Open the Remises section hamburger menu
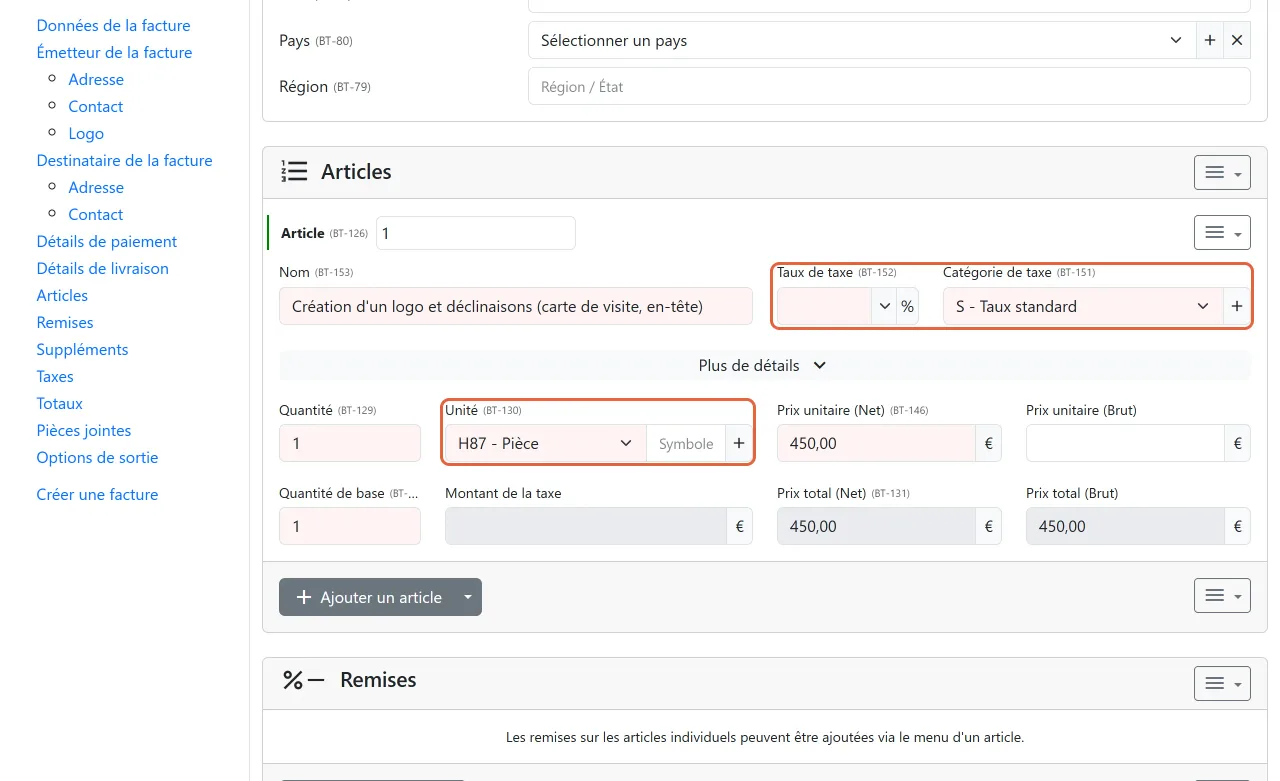Screen dimensions: 1280x781 (1222, 683)
